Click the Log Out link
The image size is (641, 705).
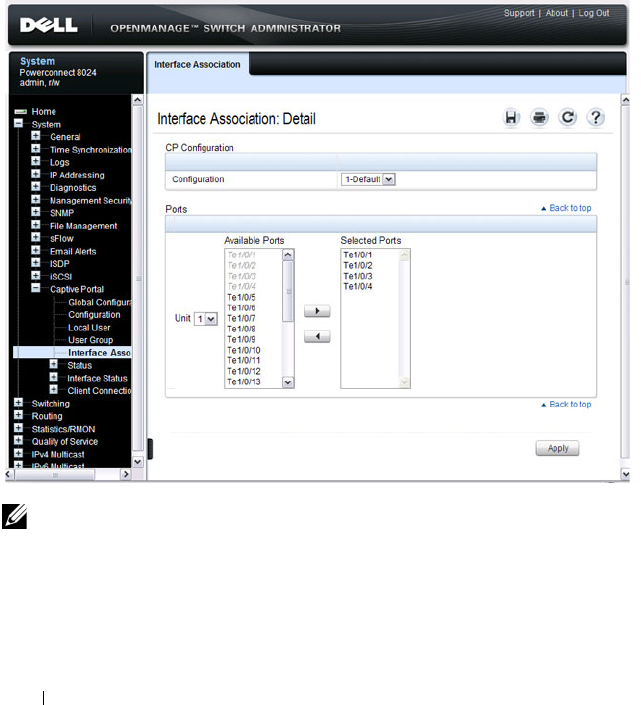pos(594,13)
